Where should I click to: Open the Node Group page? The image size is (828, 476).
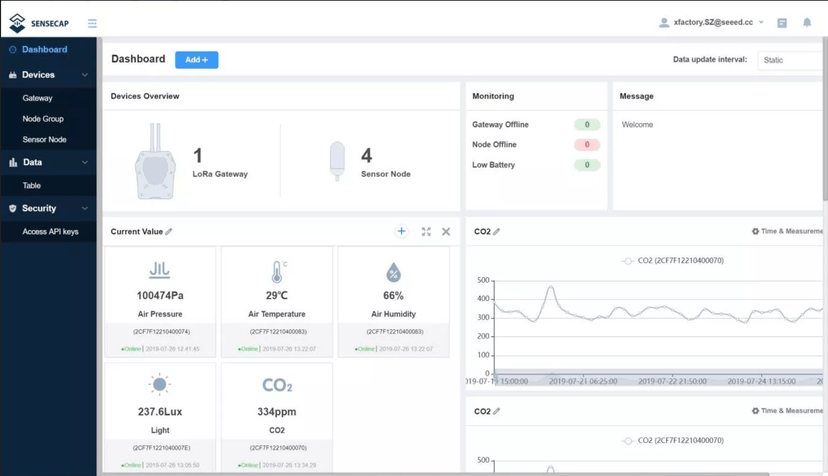[43, 119]
